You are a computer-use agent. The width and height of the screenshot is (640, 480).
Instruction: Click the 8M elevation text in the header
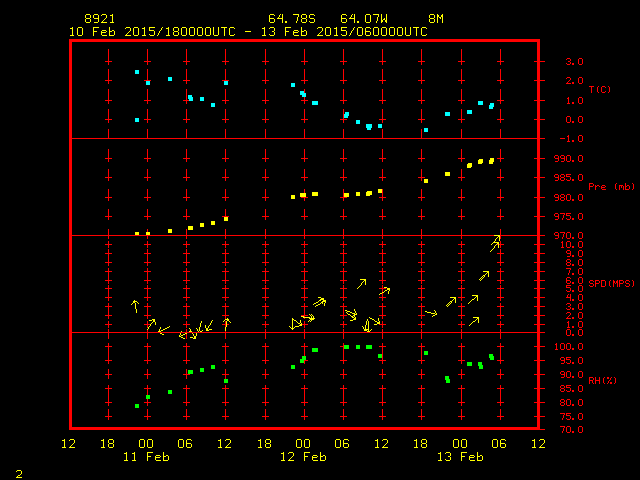coord(436,19)
